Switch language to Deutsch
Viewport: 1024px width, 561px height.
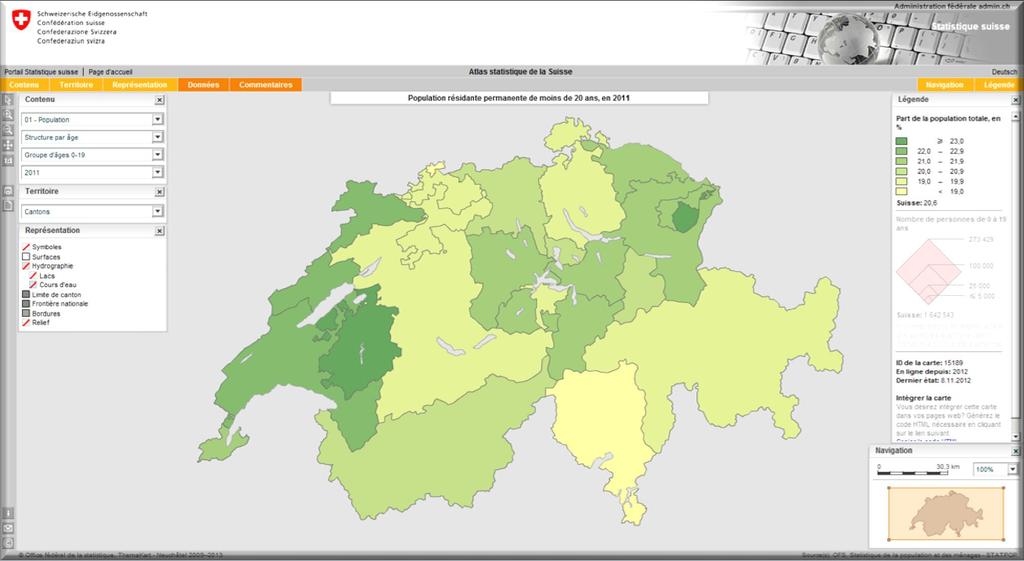[1004, 72]
